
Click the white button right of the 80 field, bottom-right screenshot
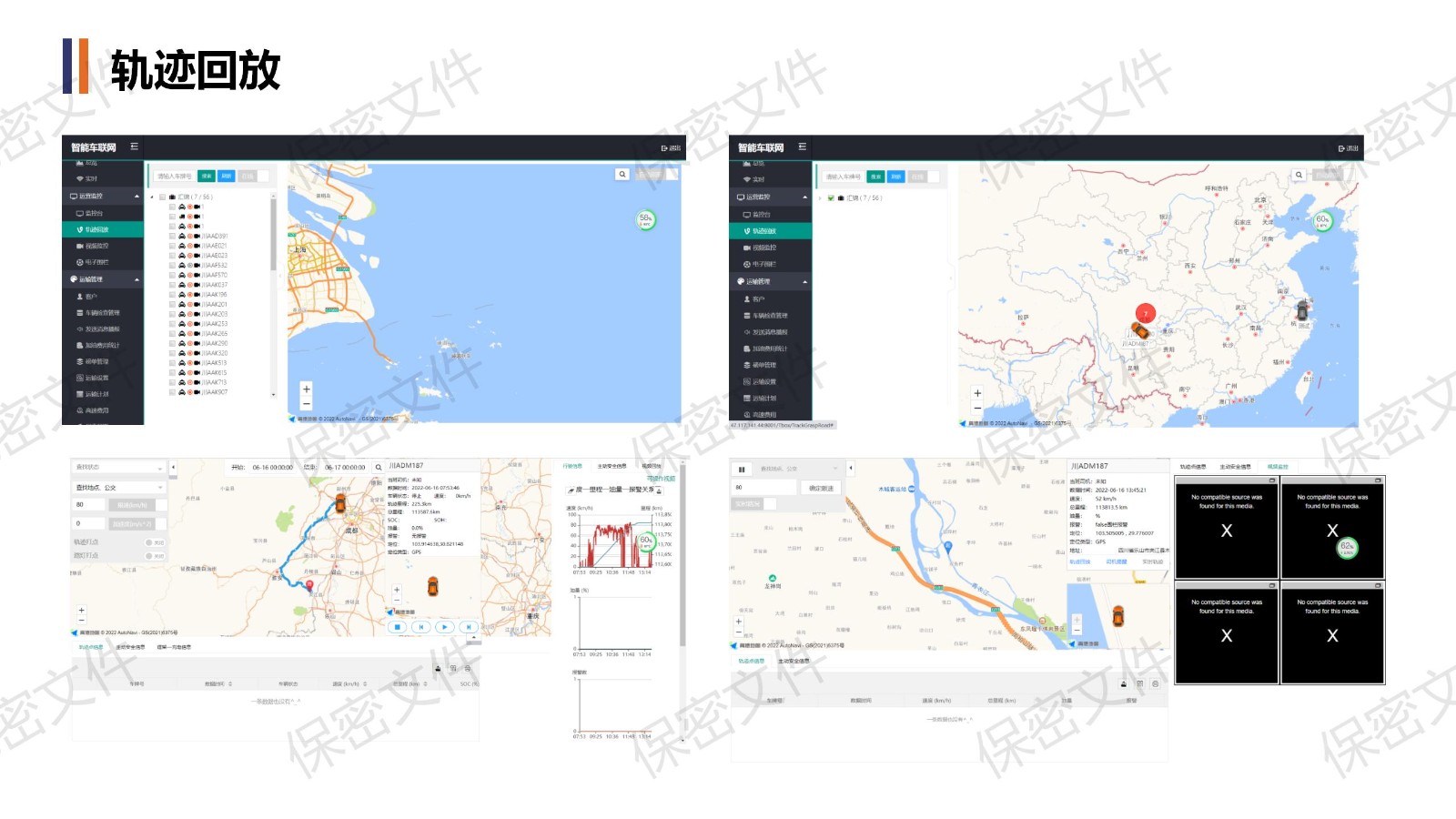click(822, 489)
